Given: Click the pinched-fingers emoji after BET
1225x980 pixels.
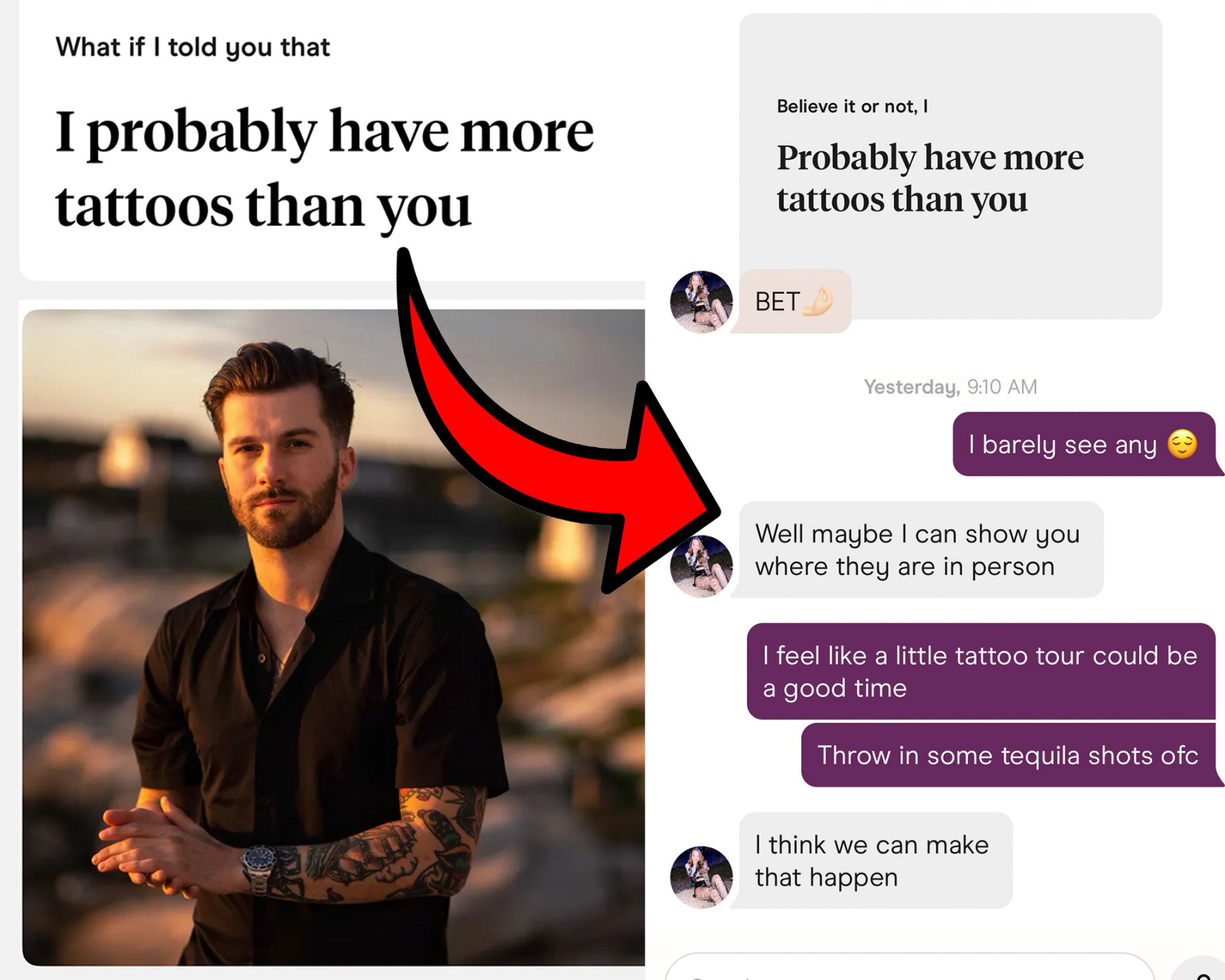Looking at the screenshot, I should pos(818,301).
